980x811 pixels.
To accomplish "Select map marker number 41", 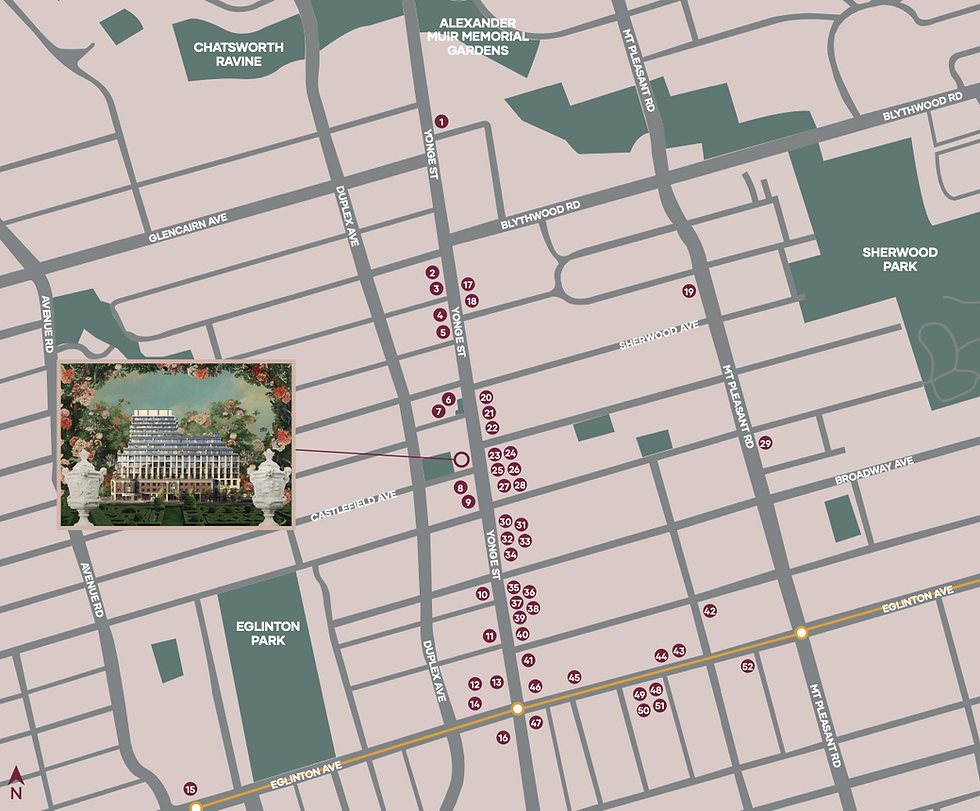I will pos(528,660).
